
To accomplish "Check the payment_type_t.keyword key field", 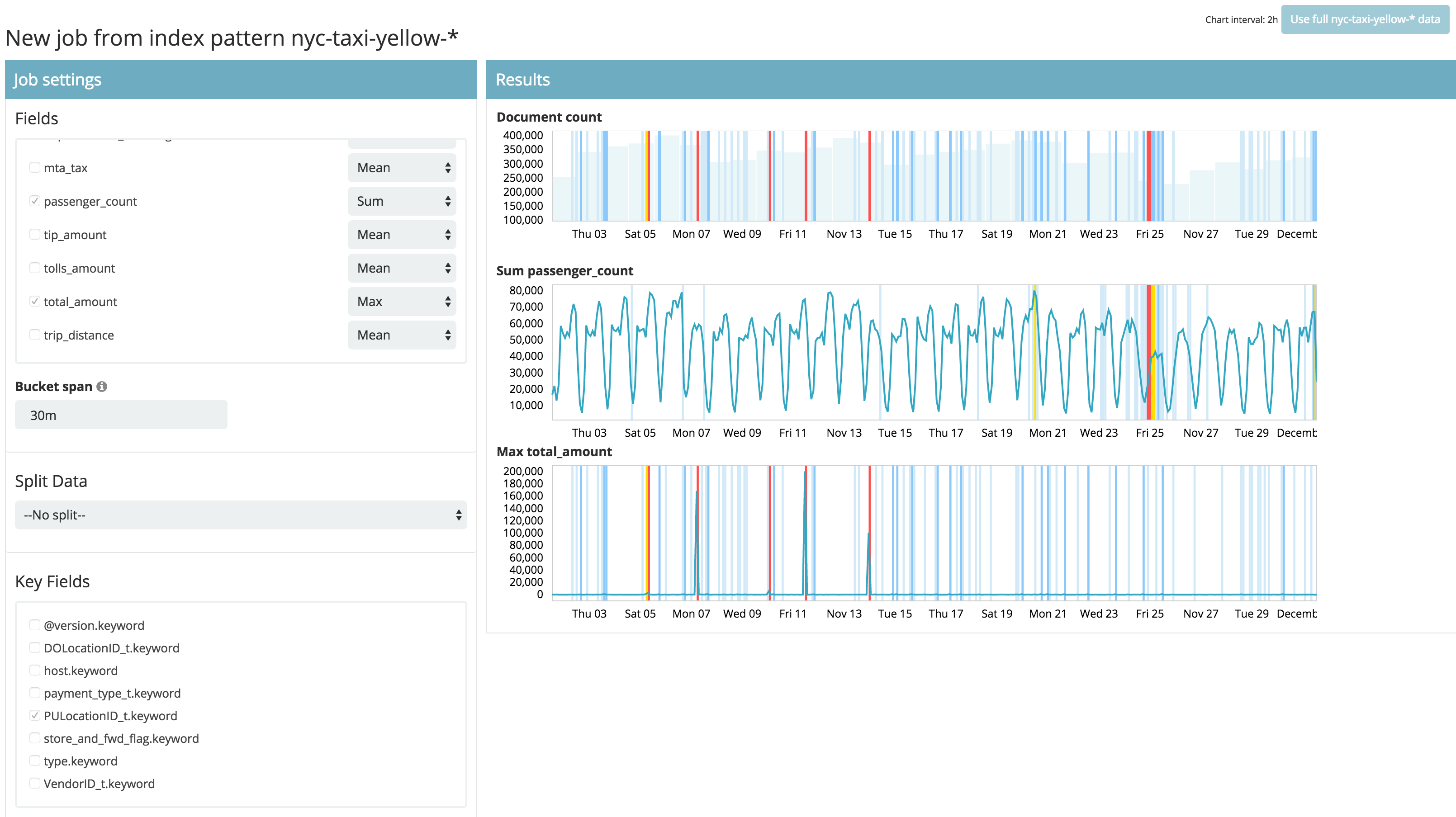I will point(35,693).
